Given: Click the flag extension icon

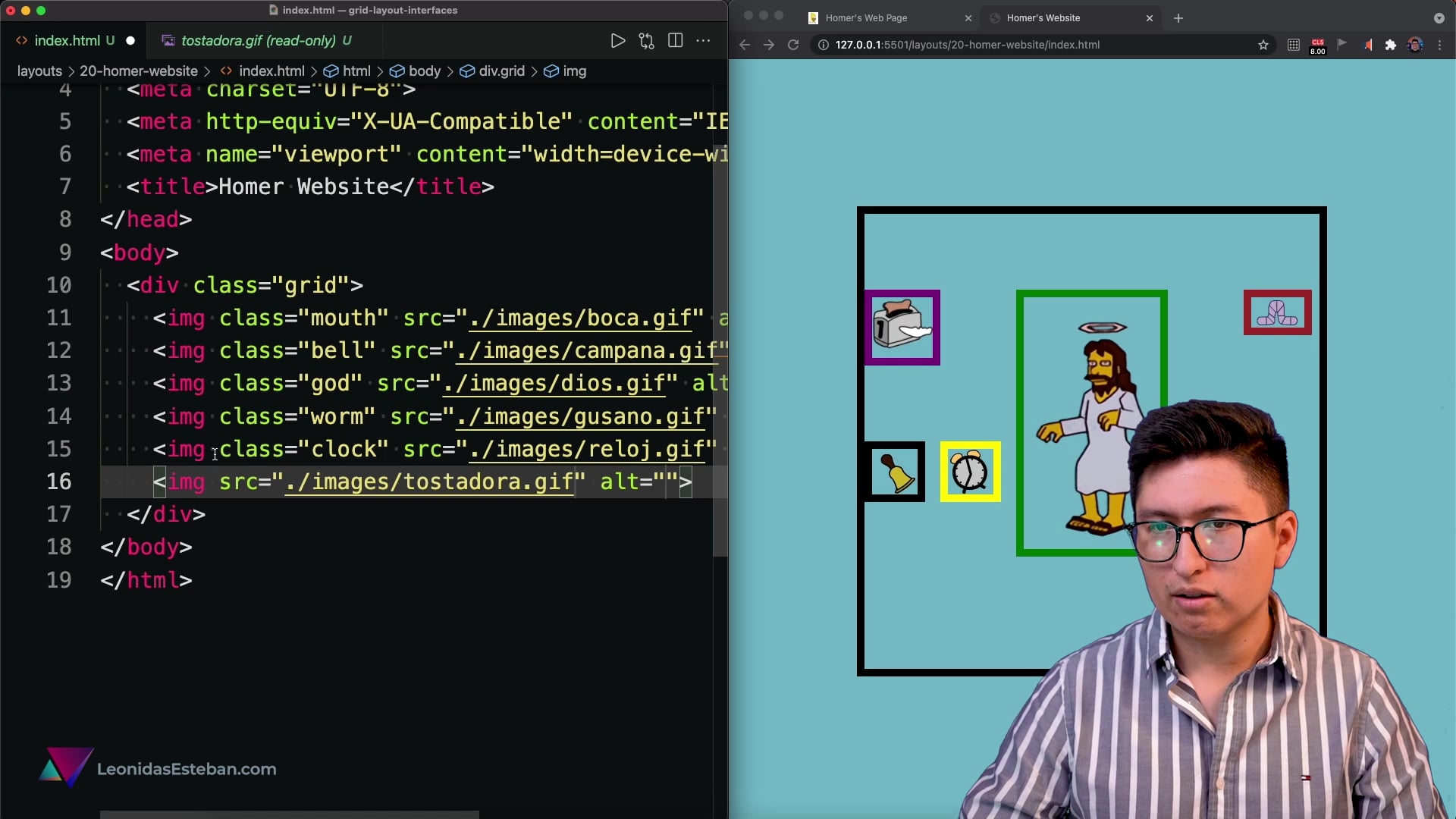Looking at the screenshot, I should (1341, 45).
